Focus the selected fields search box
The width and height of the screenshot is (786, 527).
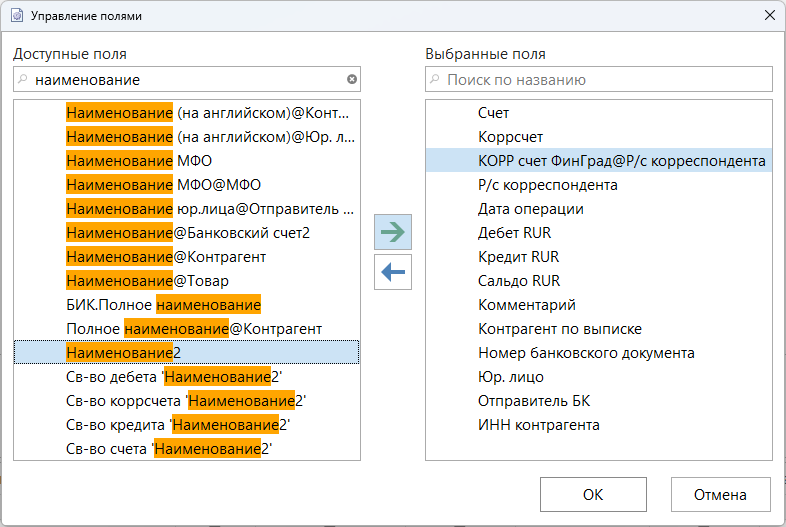(605, 79)
